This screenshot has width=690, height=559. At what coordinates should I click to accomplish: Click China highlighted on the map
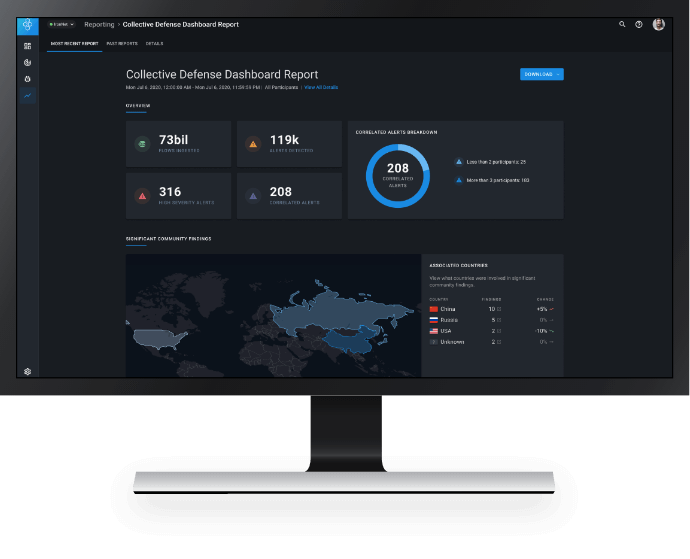click(349, 340)
